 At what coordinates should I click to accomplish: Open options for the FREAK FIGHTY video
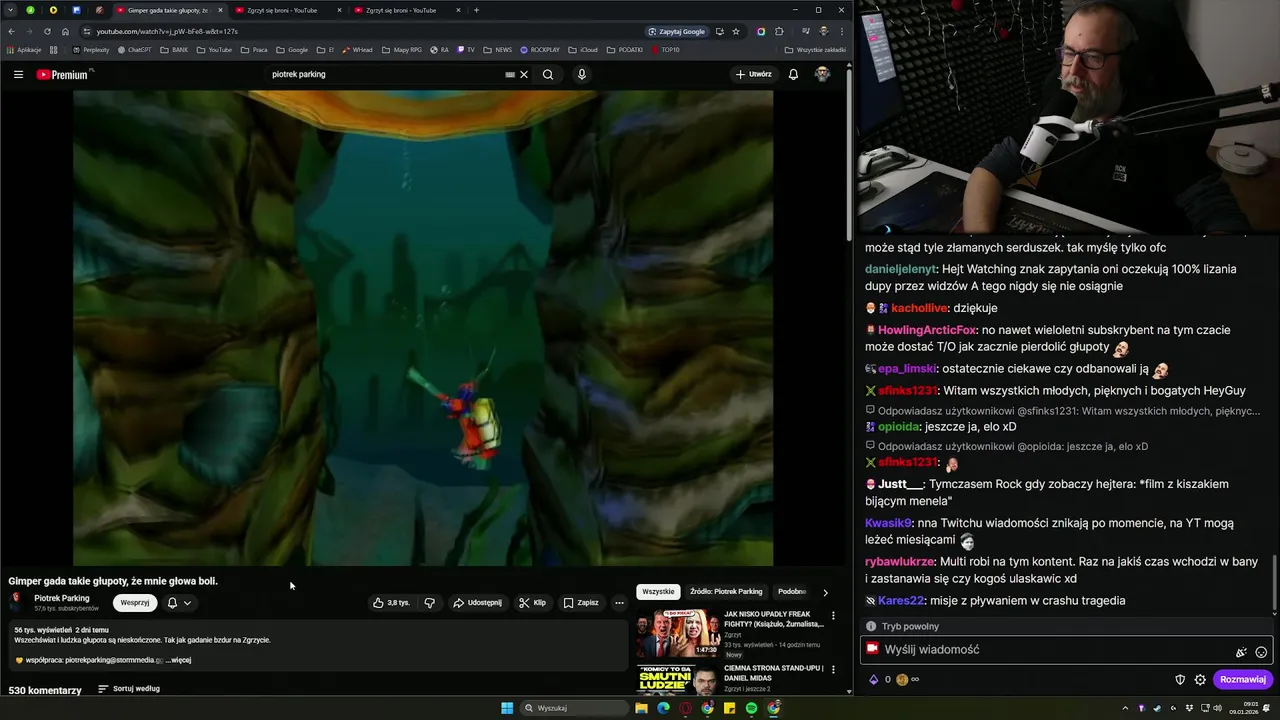click(x=833, y=616)
